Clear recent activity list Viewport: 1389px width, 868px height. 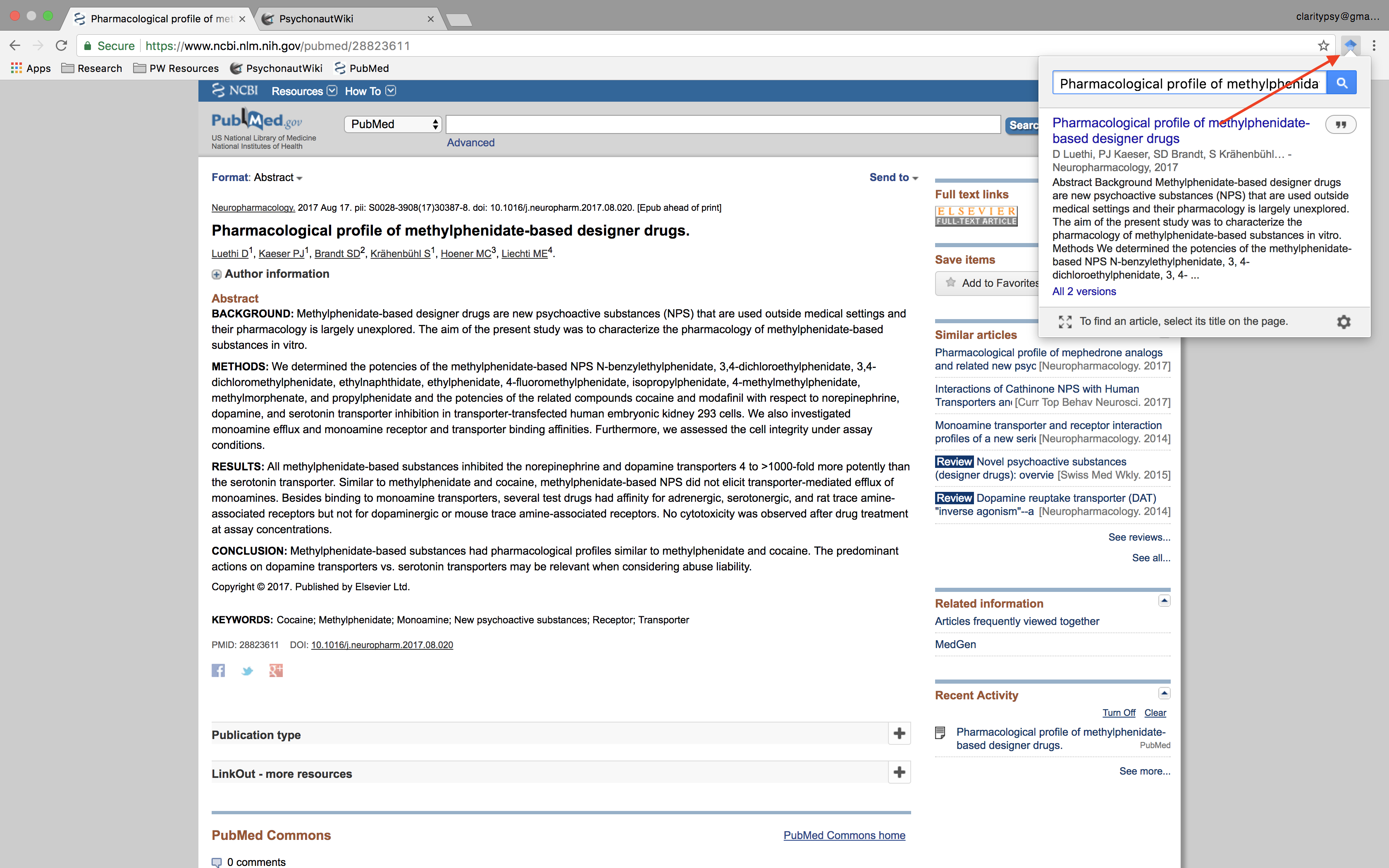click(x=1155, y=713)
